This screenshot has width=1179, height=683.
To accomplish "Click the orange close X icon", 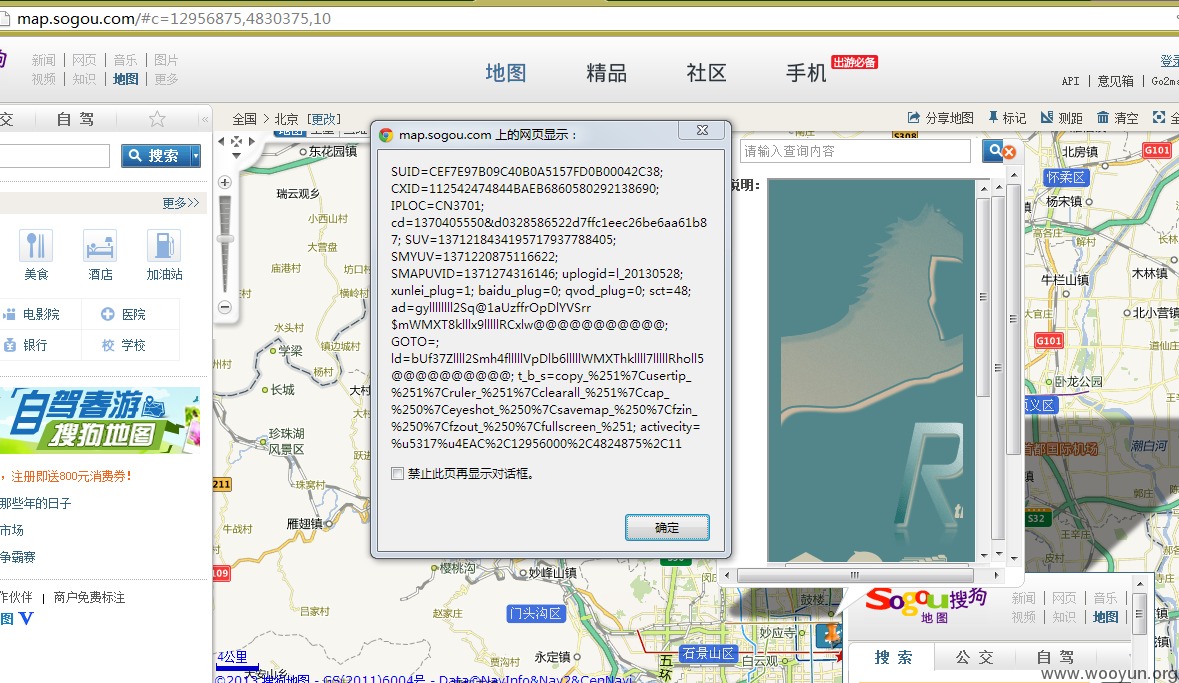I will (x=1009, y=152).
